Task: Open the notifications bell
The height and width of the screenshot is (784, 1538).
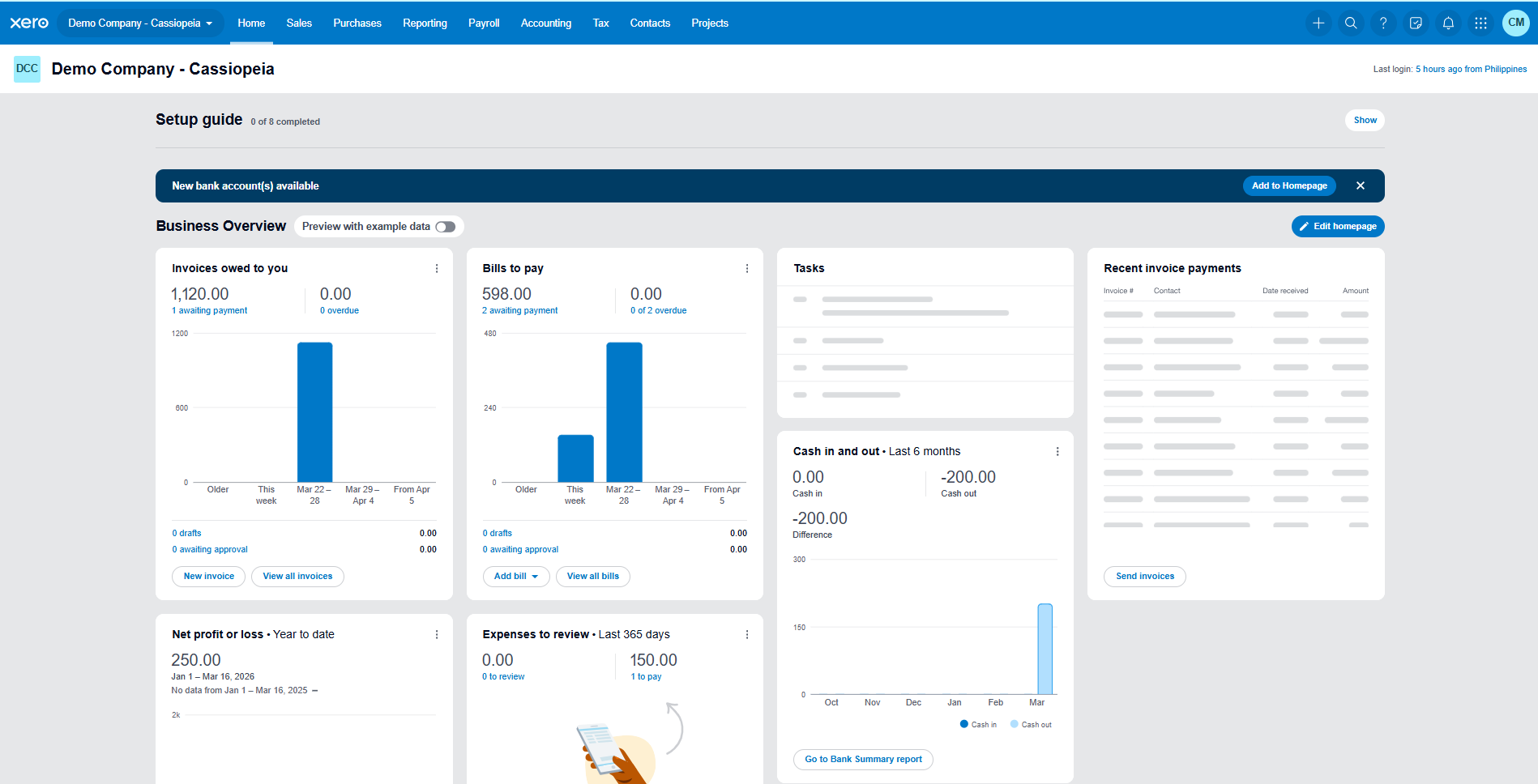Action: pos(1448,23)
